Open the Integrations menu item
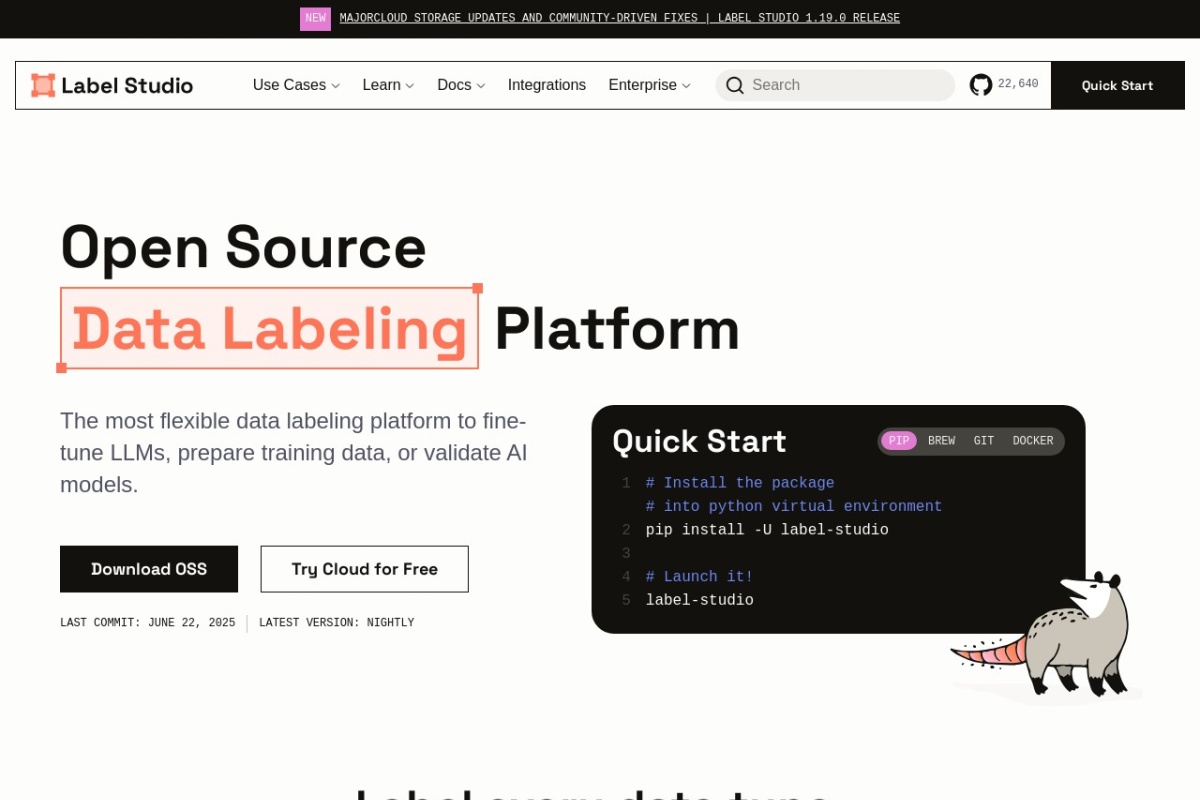The width and height of the screenshot is (1200, 800). click(547, 85)
